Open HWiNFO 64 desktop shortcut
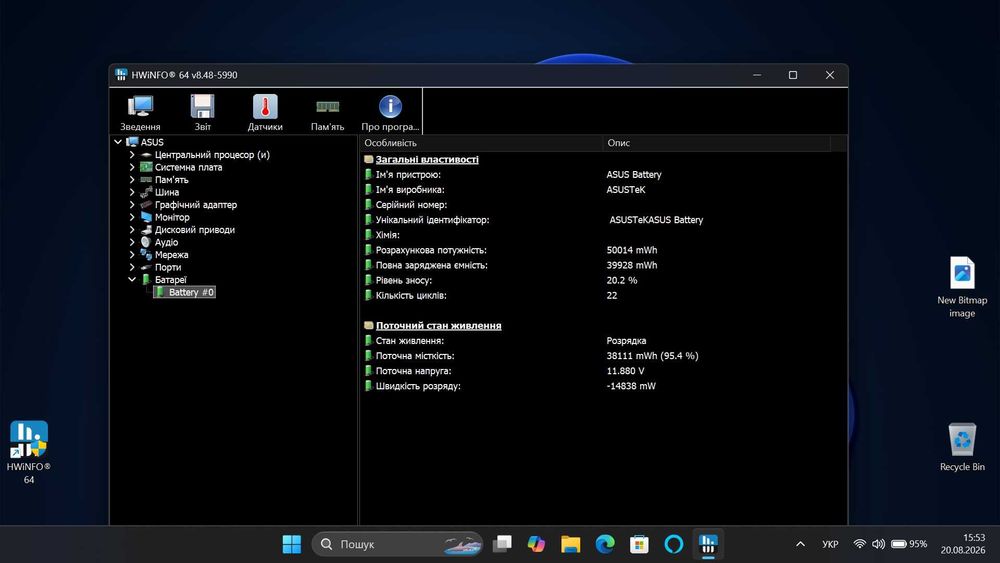 tap(29, 452)
